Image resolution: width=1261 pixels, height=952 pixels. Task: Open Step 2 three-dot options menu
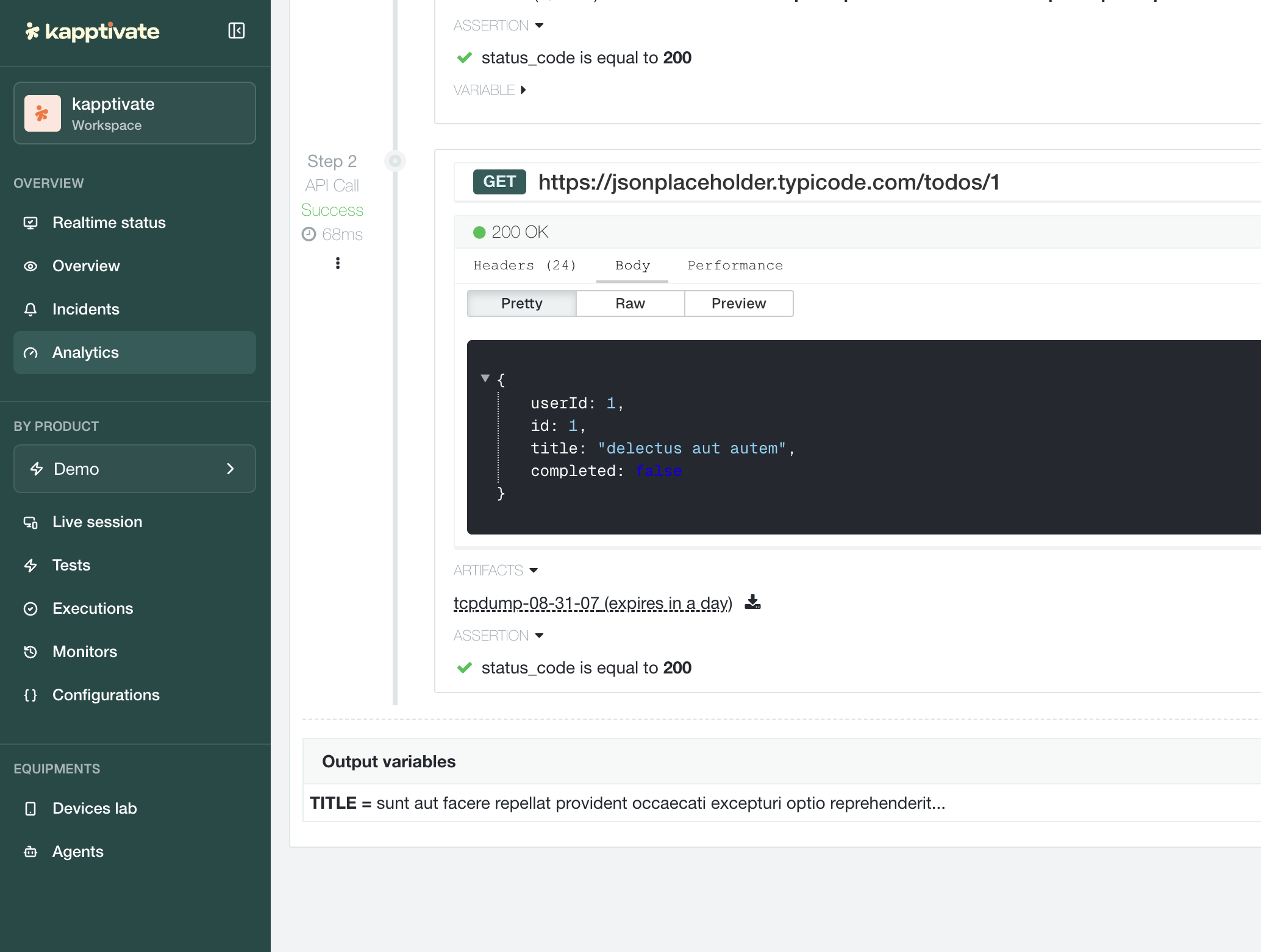[338, 263]
